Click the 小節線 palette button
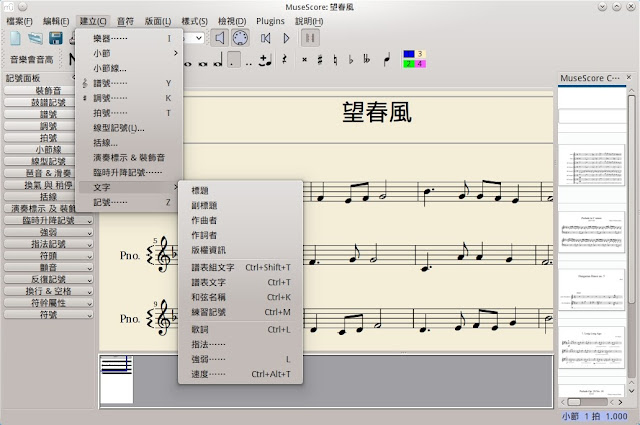Screen dimensions: 640x425 pos(40,149)
